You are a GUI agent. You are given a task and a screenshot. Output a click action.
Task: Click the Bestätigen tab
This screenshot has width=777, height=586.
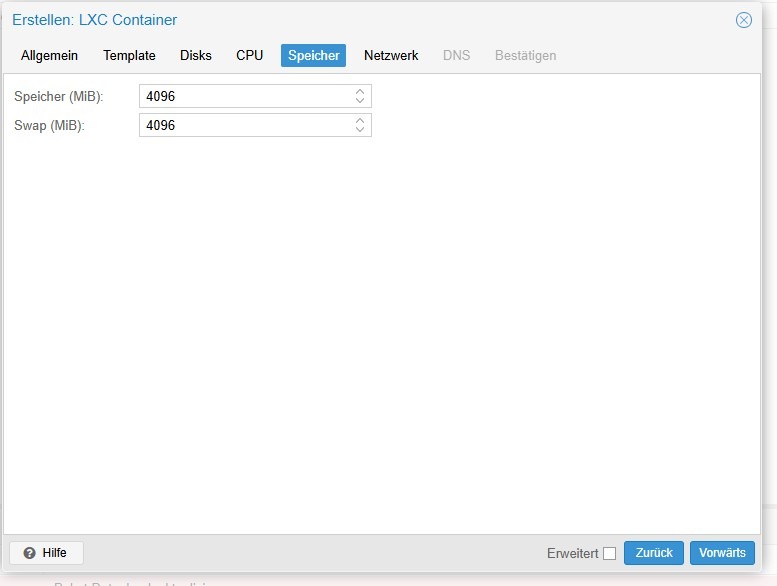coord(525,55)
